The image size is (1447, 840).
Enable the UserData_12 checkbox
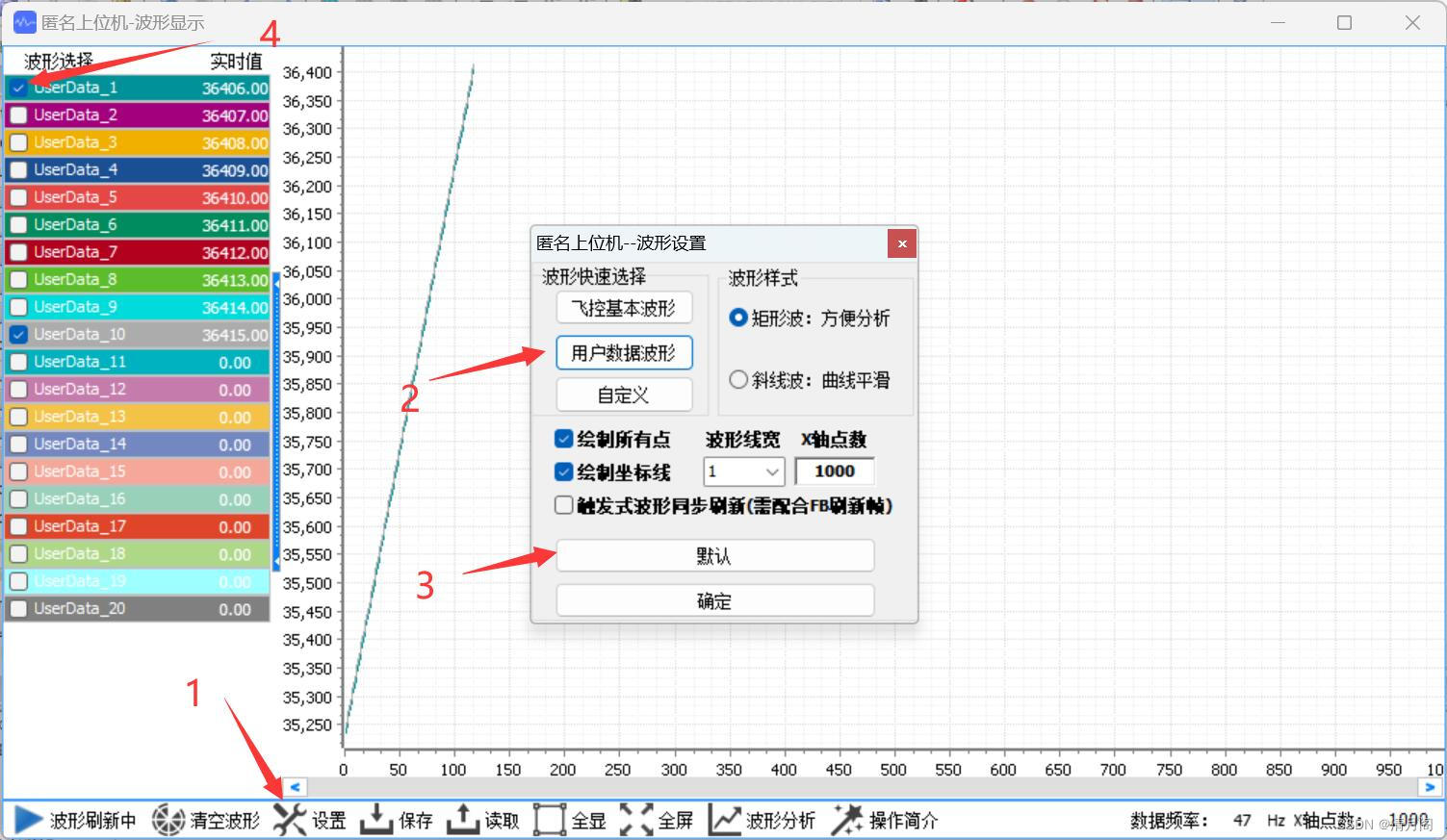click(18, 390)
